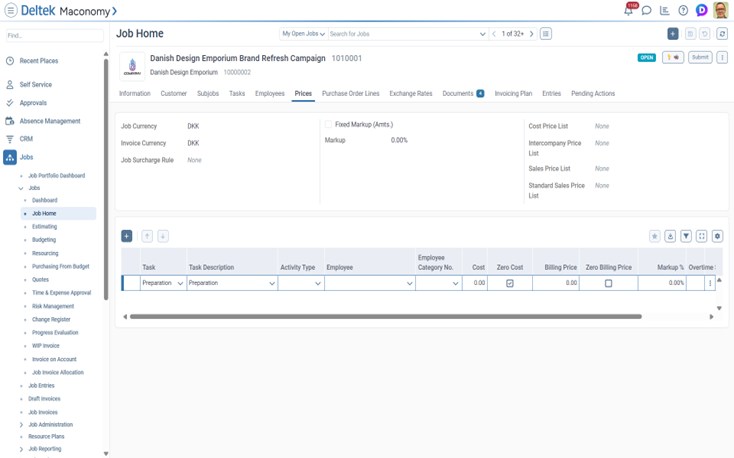734x458 pixels.
Task: Open the help question mark icon
Action: (x=683, y=10)
